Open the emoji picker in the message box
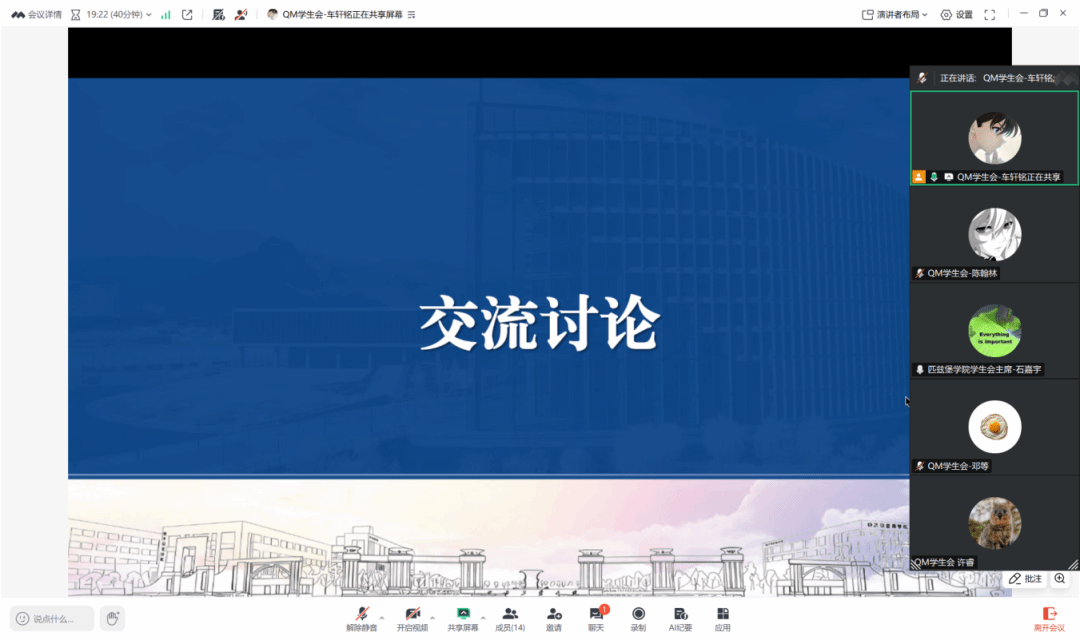1080x640 pixels. [22, 619]
